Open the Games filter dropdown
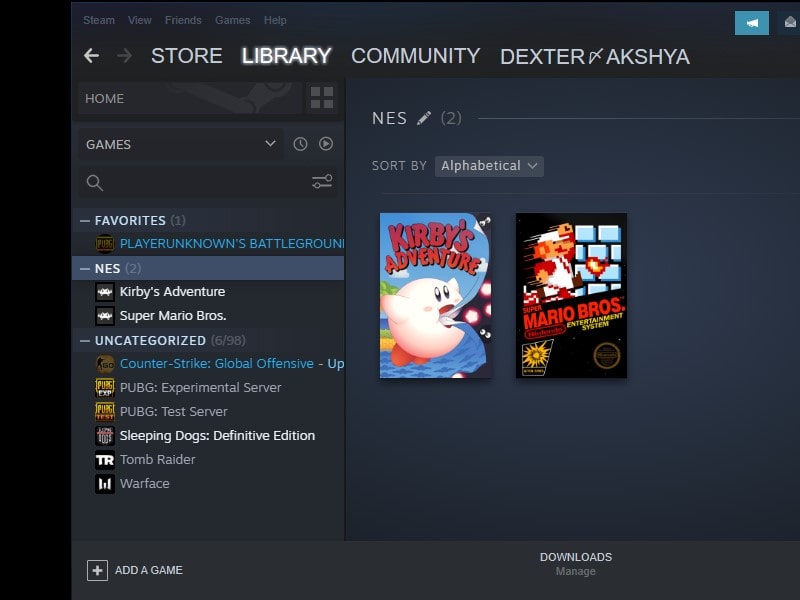 tap(181, 144)
